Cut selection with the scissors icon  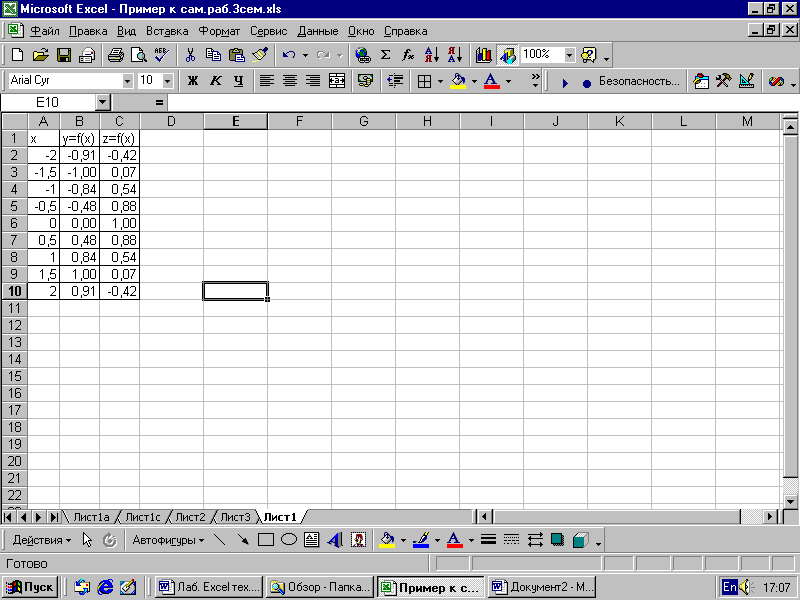190,55
